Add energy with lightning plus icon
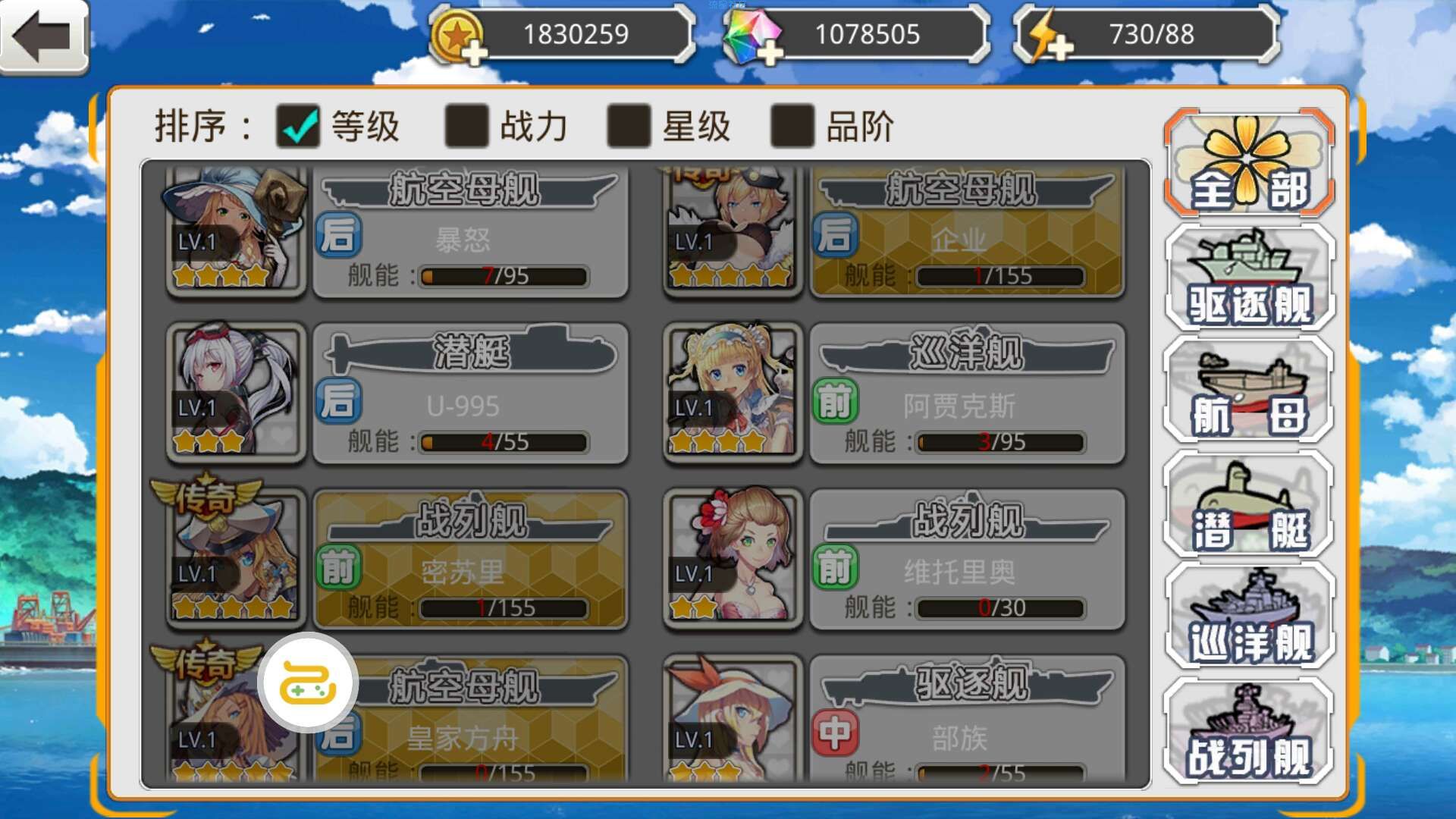 tap(1045, 36)
